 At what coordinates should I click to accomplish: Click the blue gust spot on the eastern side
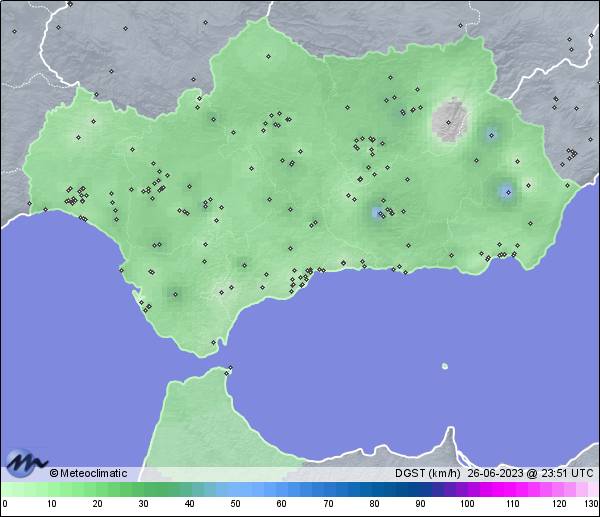(x=506, y=190)
